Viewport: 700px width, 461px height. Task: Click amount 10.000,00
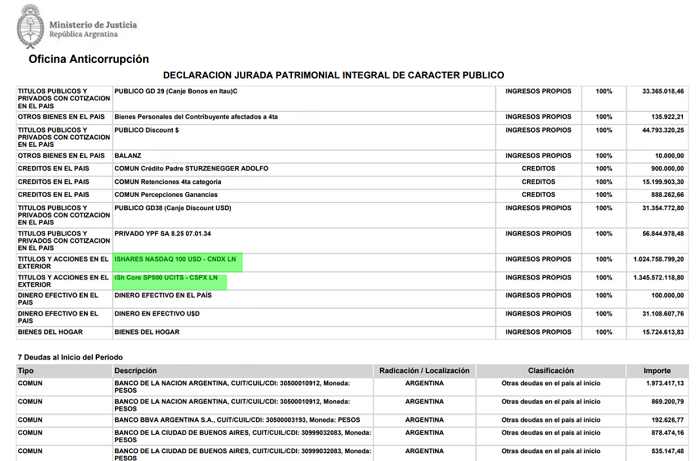coord(669,156)
